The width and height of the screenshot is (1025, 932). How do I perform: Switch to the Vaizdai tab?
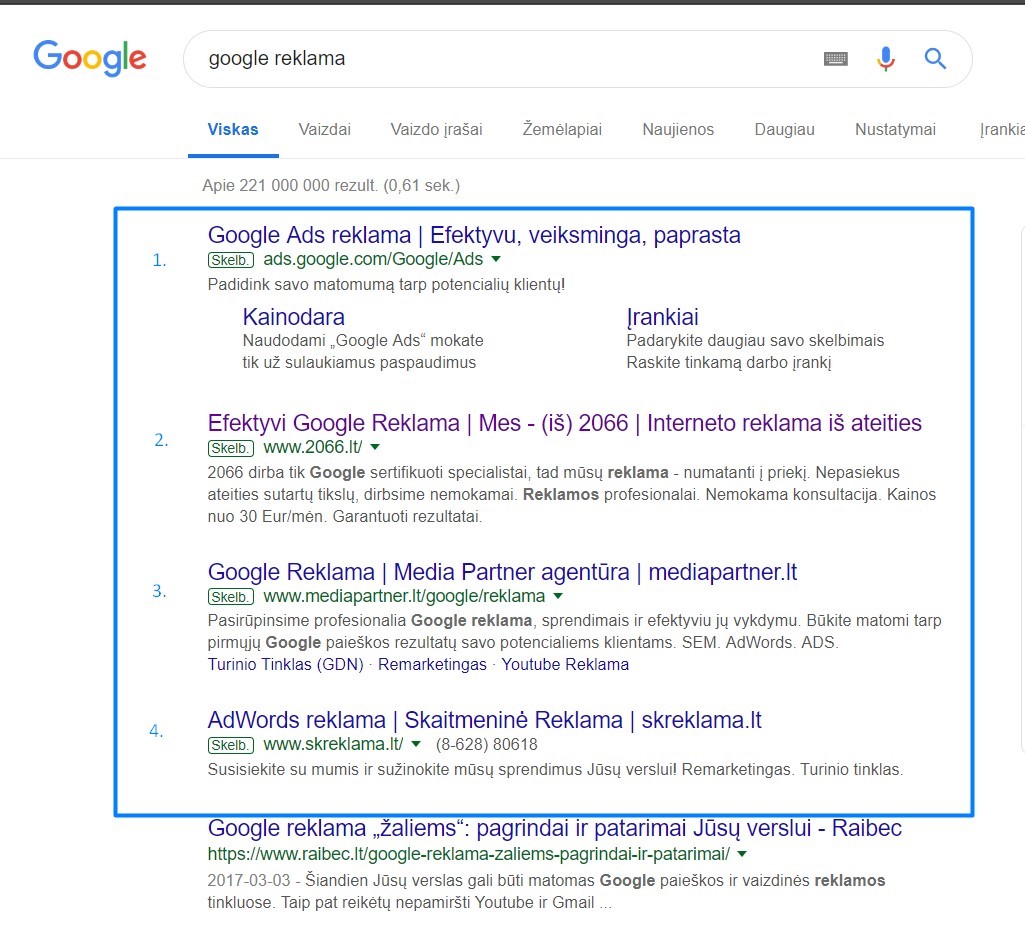pyautogui.click(x=325, y=129)
